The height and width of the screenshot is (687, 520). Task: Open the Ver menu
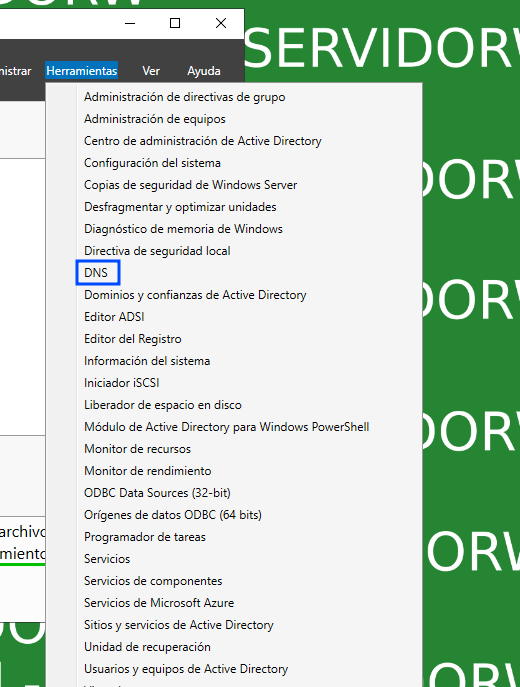(151, 71)
